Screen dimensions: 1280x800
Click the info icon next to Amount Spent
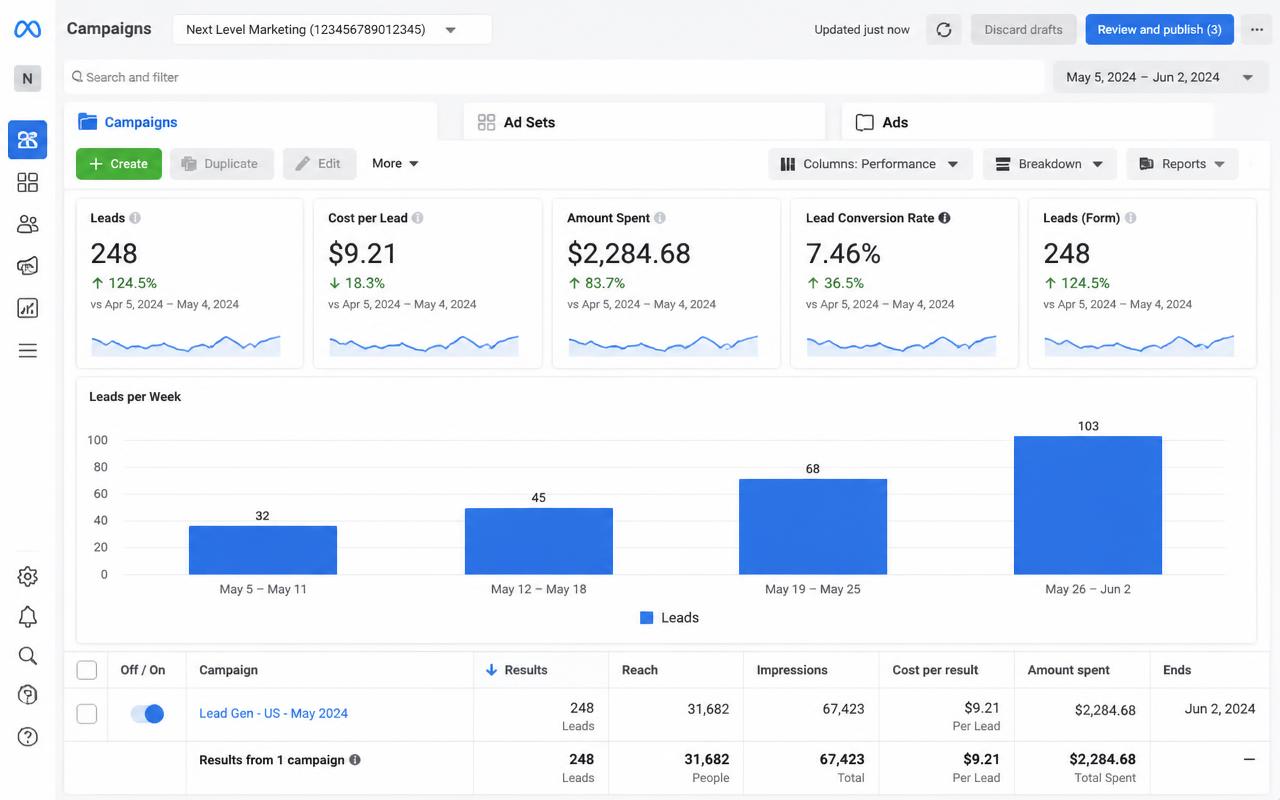pos(659,218)
